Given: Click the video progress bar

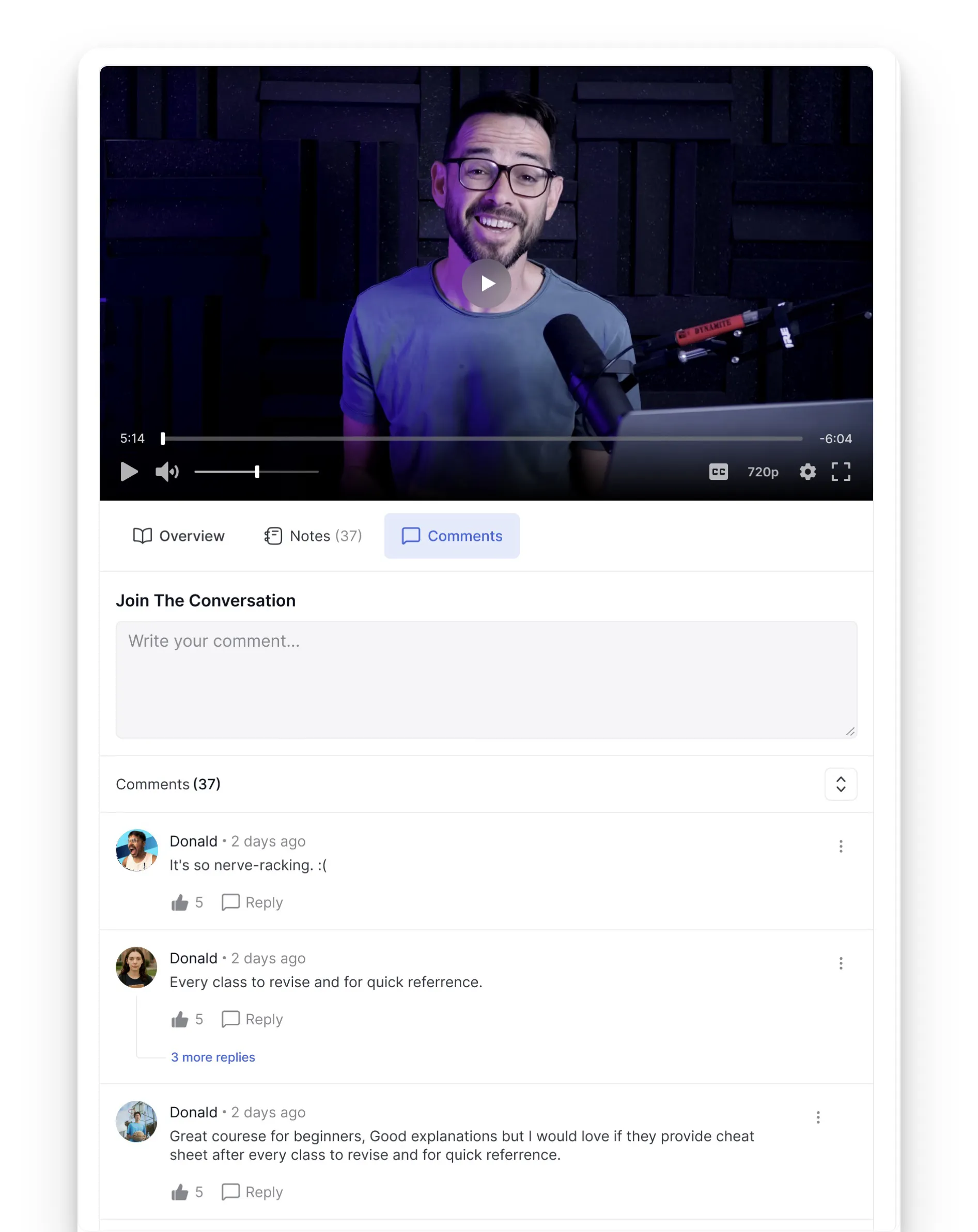Looking at the screenshot, I should pyautogui.click(x=482, y=438).
